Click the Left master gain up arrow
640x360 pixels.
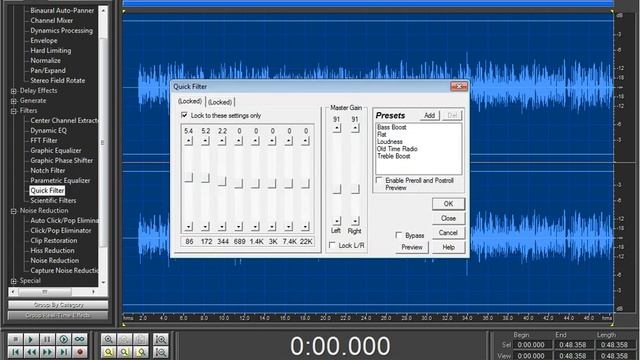pyautogui.click(x=336, y=128)
